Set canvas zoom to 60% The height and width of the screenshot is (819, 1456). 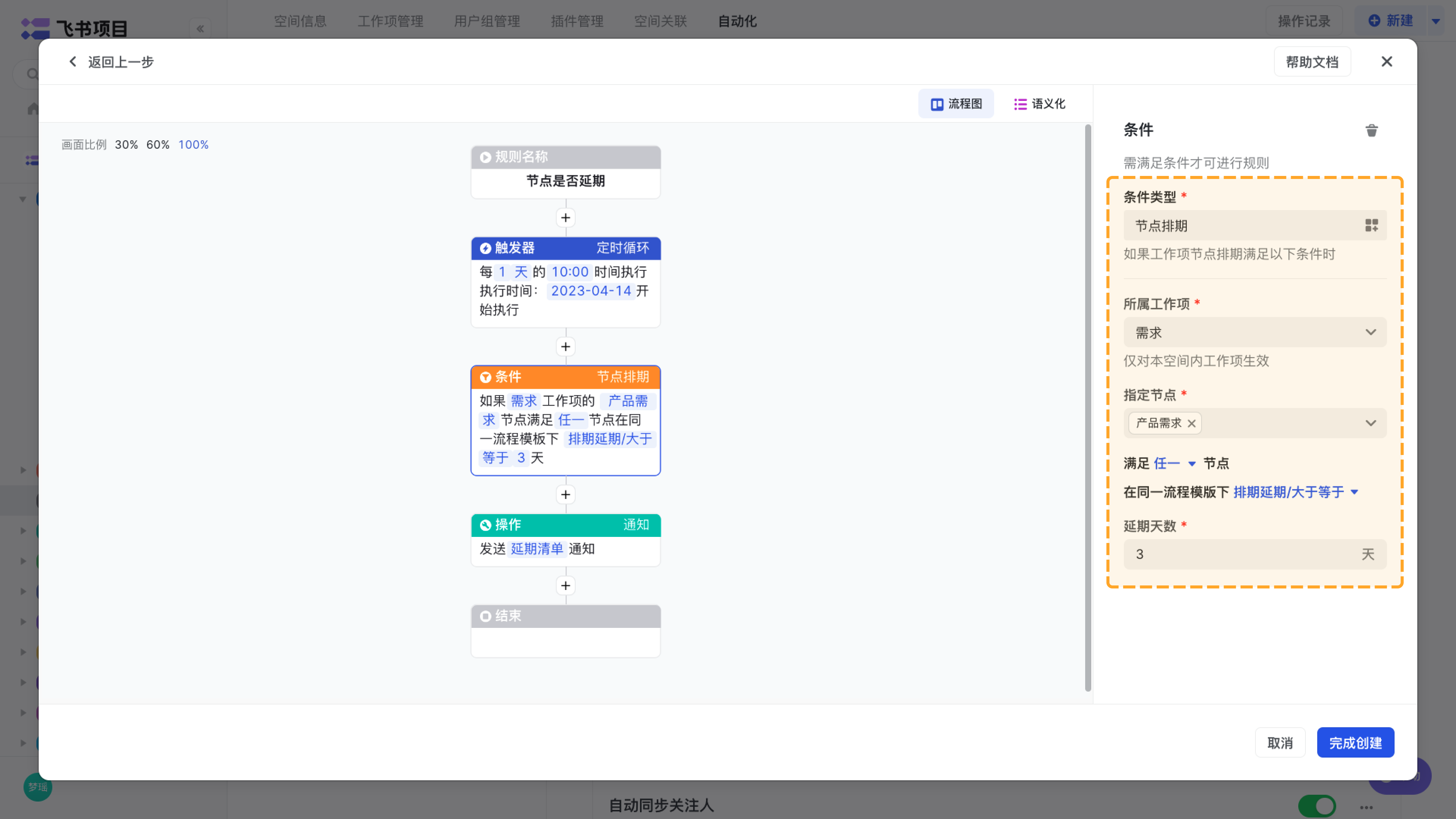pos(158,145)
